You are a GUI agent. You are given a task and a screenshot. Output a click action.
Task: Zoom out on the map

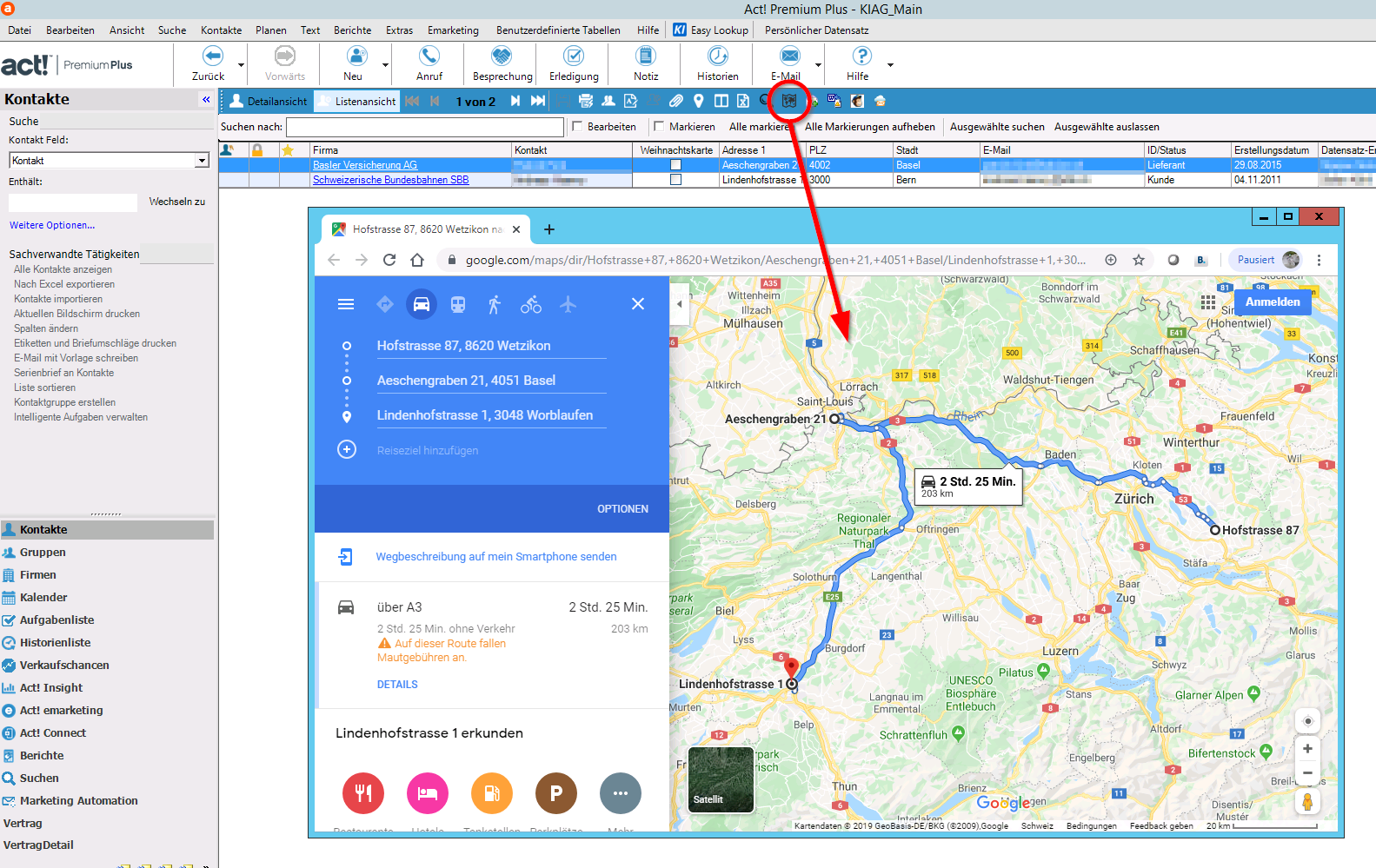(1307, 772)
